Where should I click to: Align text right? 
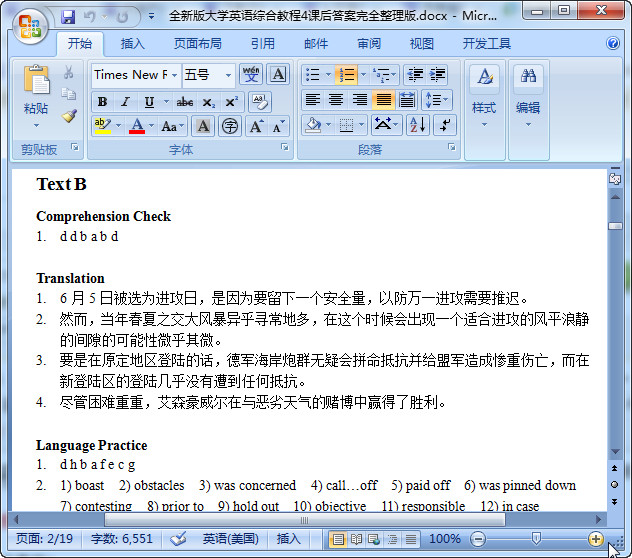[360, 100]
